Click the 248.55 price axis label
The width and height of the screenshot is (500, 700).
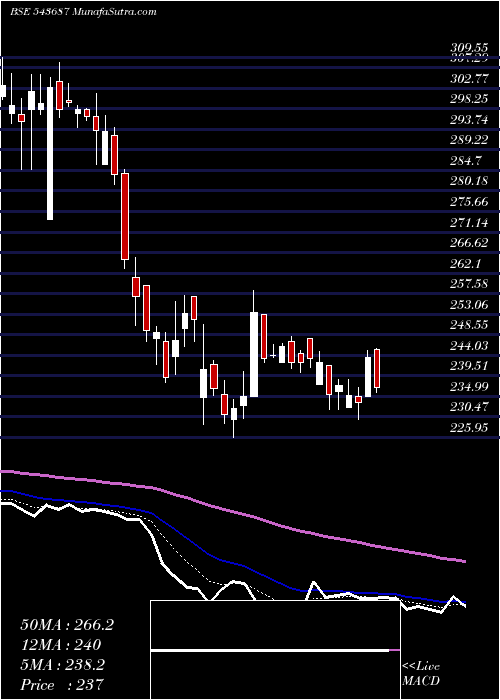(469, 325)
